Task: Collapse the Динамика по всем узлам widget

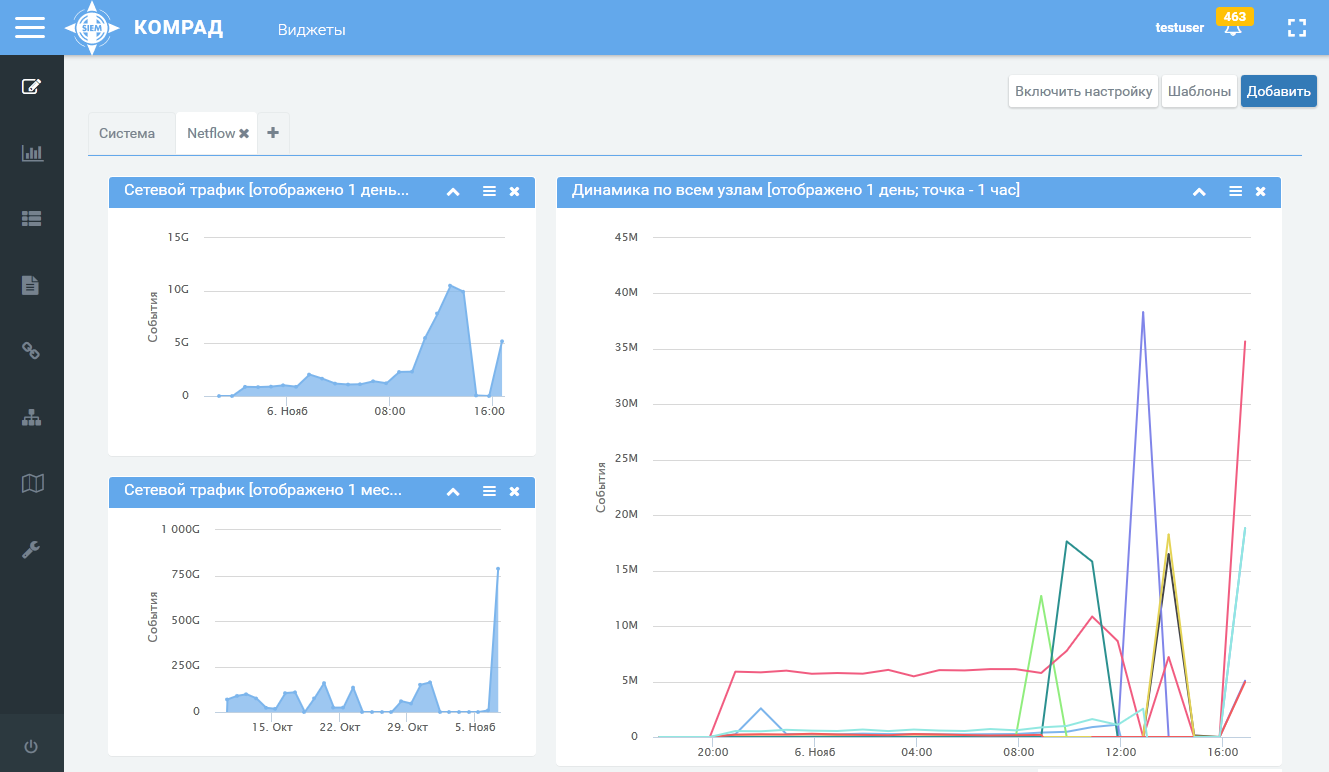Action: click(1199, 191)
